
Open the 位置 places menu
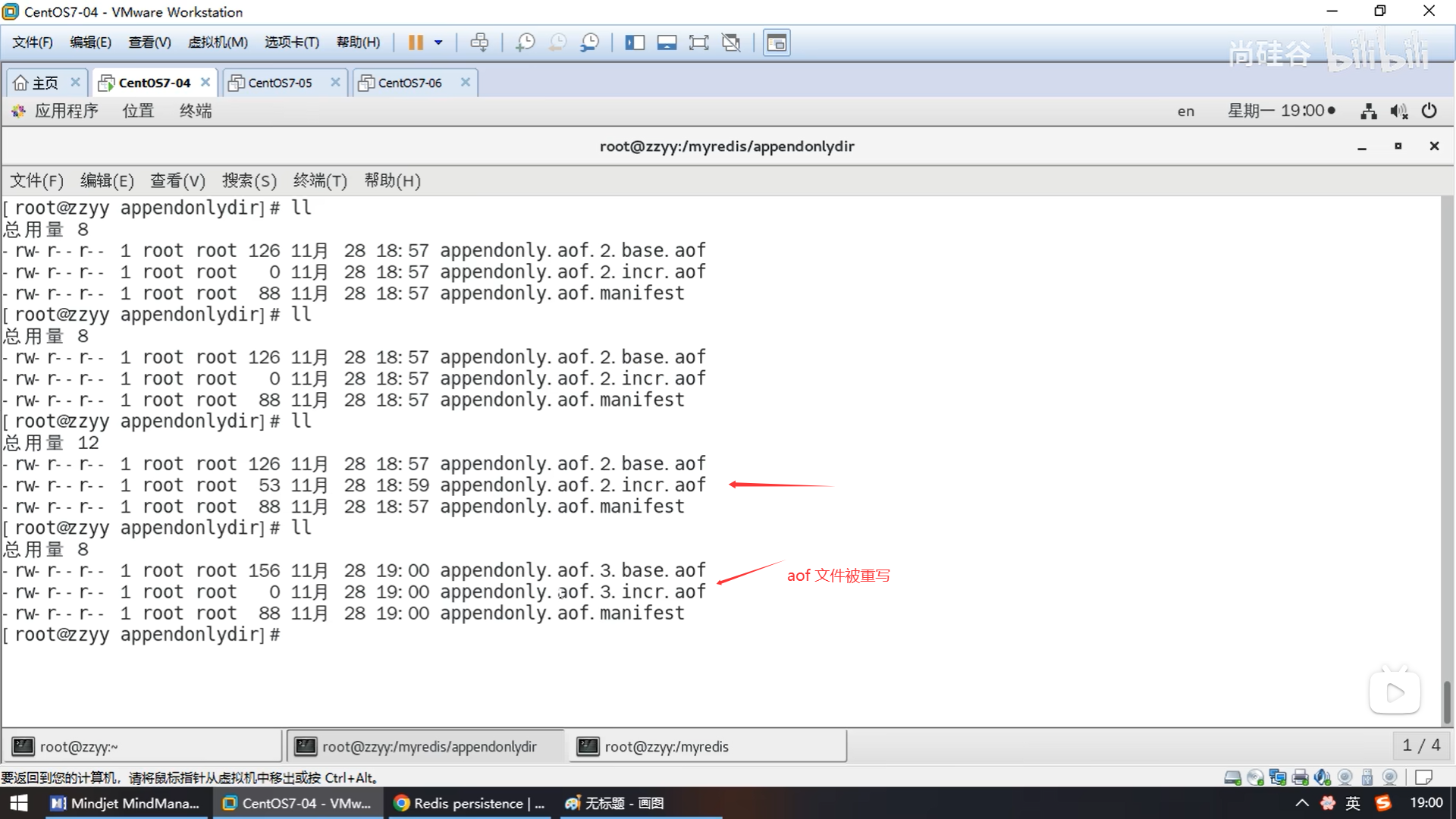pyautogui.click(x=138, y=111)
